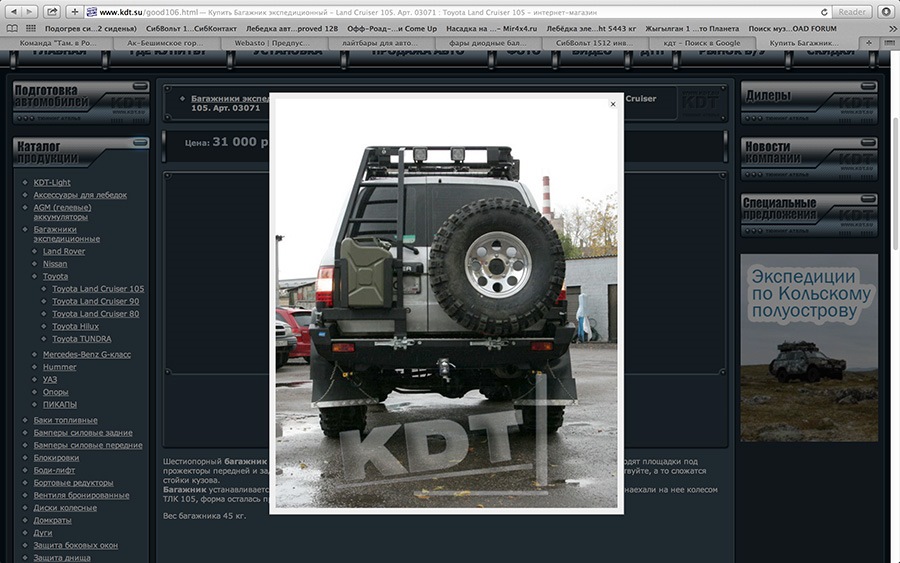Collapse the Специальные предложения panel toggle
This screenshot has width=900, height=563.
click(868, 199)
